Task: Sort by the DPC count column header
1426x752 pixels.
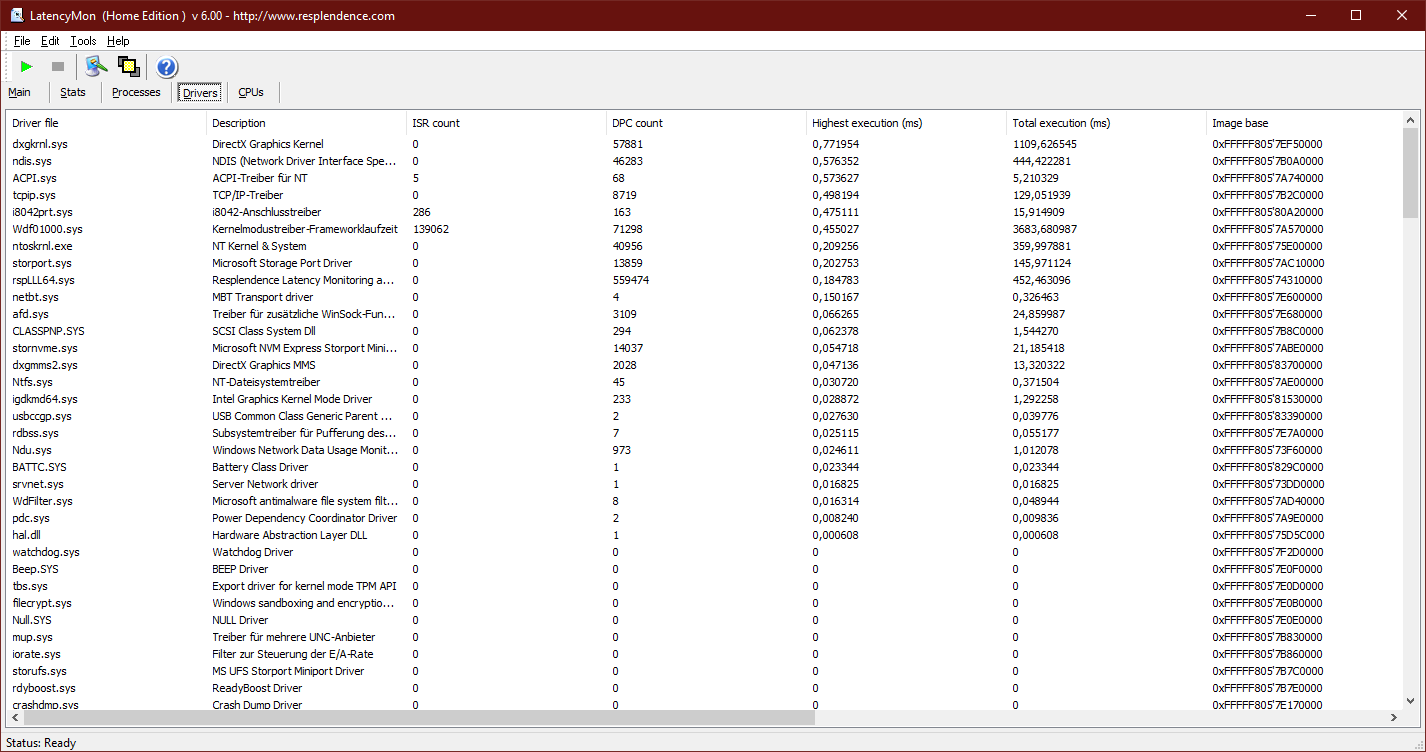Action: coord(637,123)
